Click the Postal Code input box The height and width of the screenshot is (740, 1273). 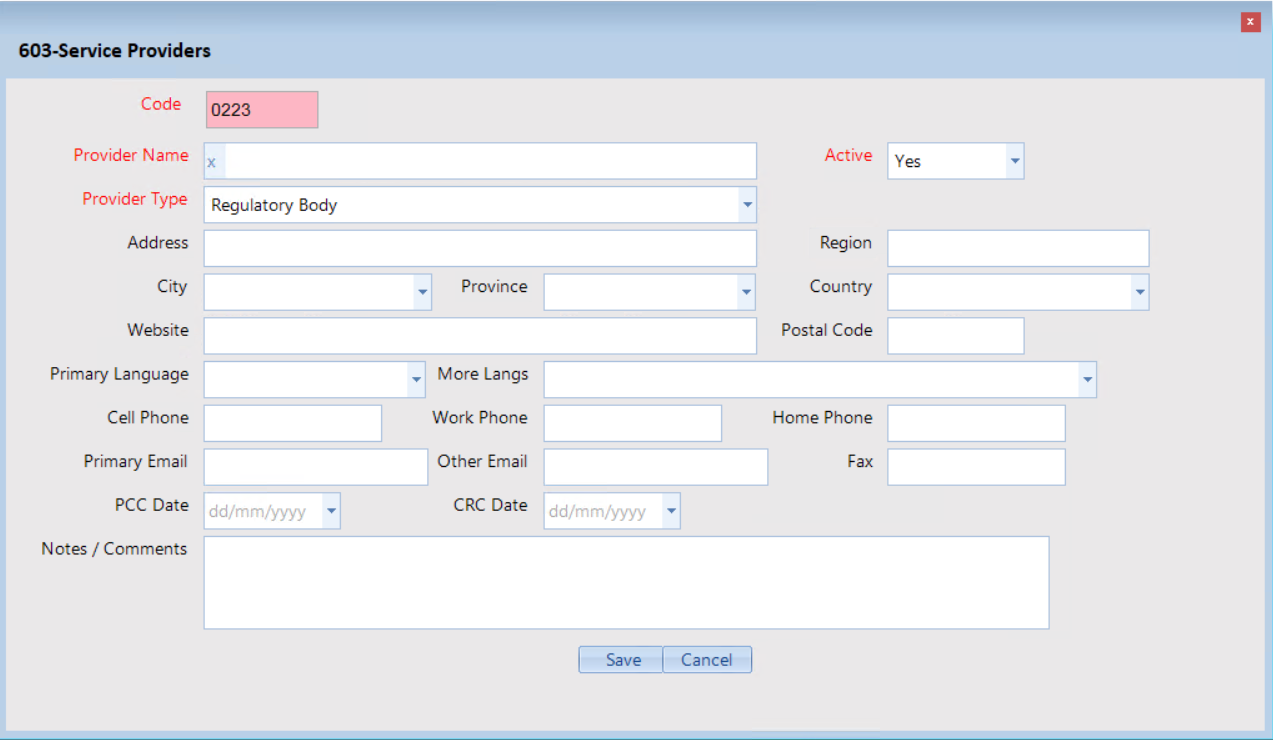coord(955,336)
